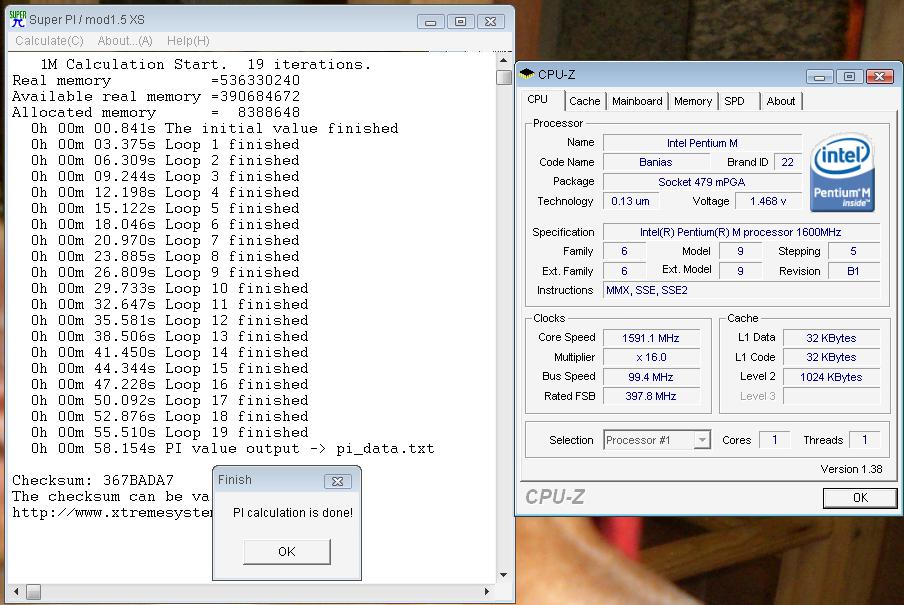The height and width of the screenshot is (605, 904).
Task: Click the Super PI vertical scroll up arrow
Action: click(503, 60)
